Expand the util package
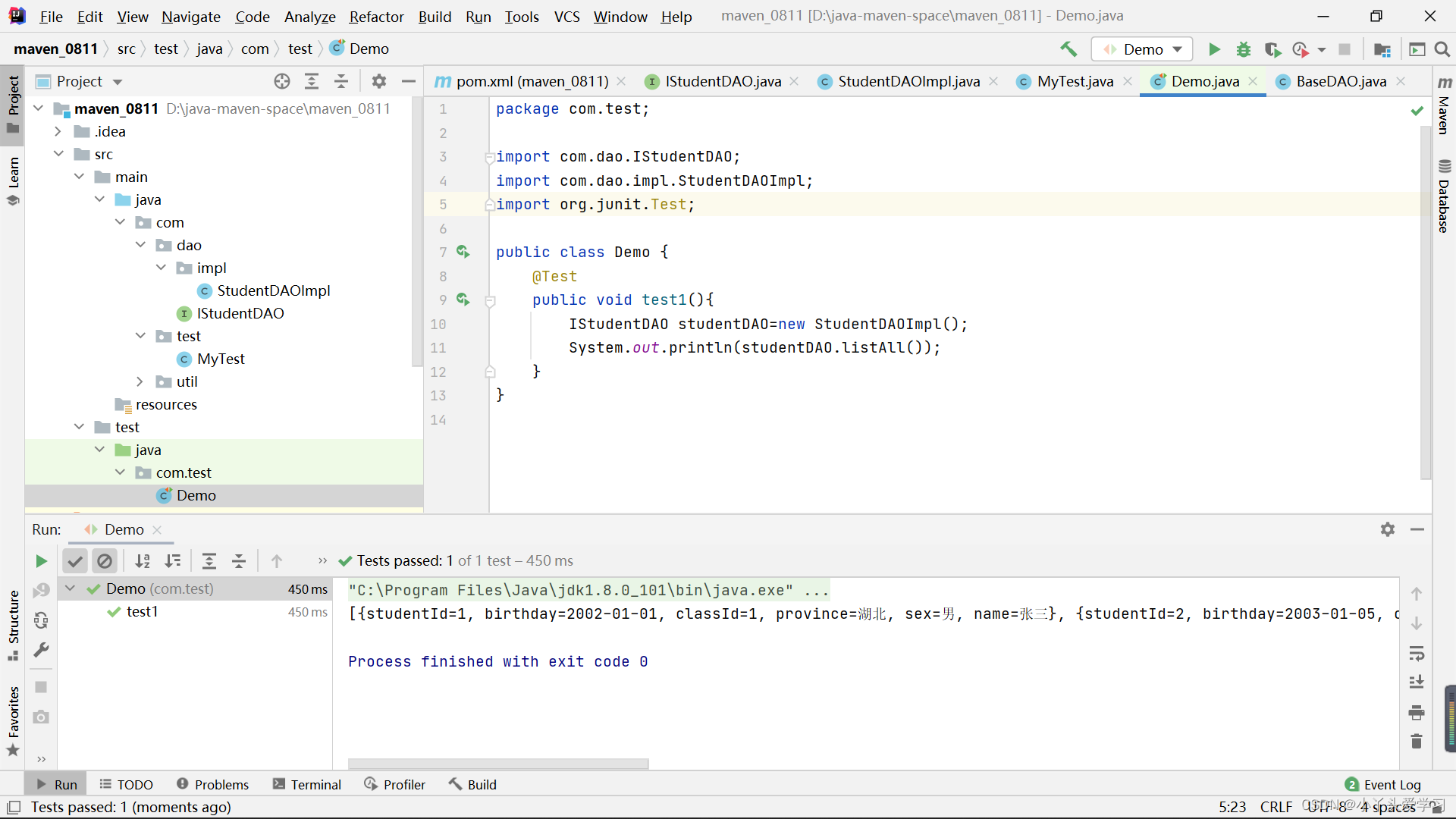Screen dimensions: 1456x819 [x=140, y=381]
